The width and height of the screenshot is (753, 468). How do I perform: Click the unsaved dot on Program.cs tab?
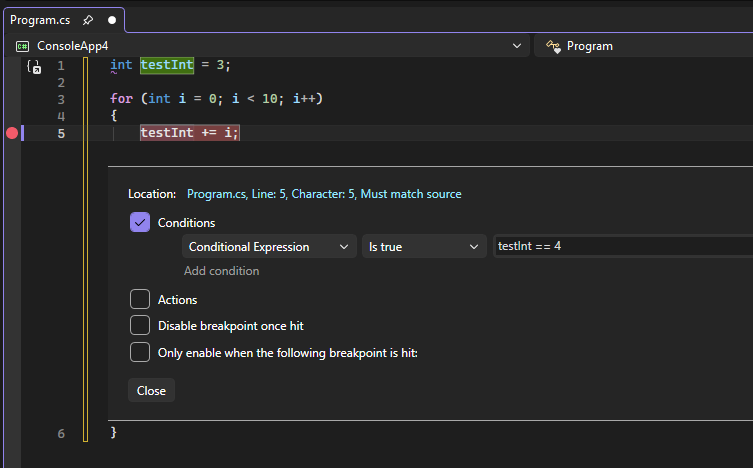pos(111,20)
